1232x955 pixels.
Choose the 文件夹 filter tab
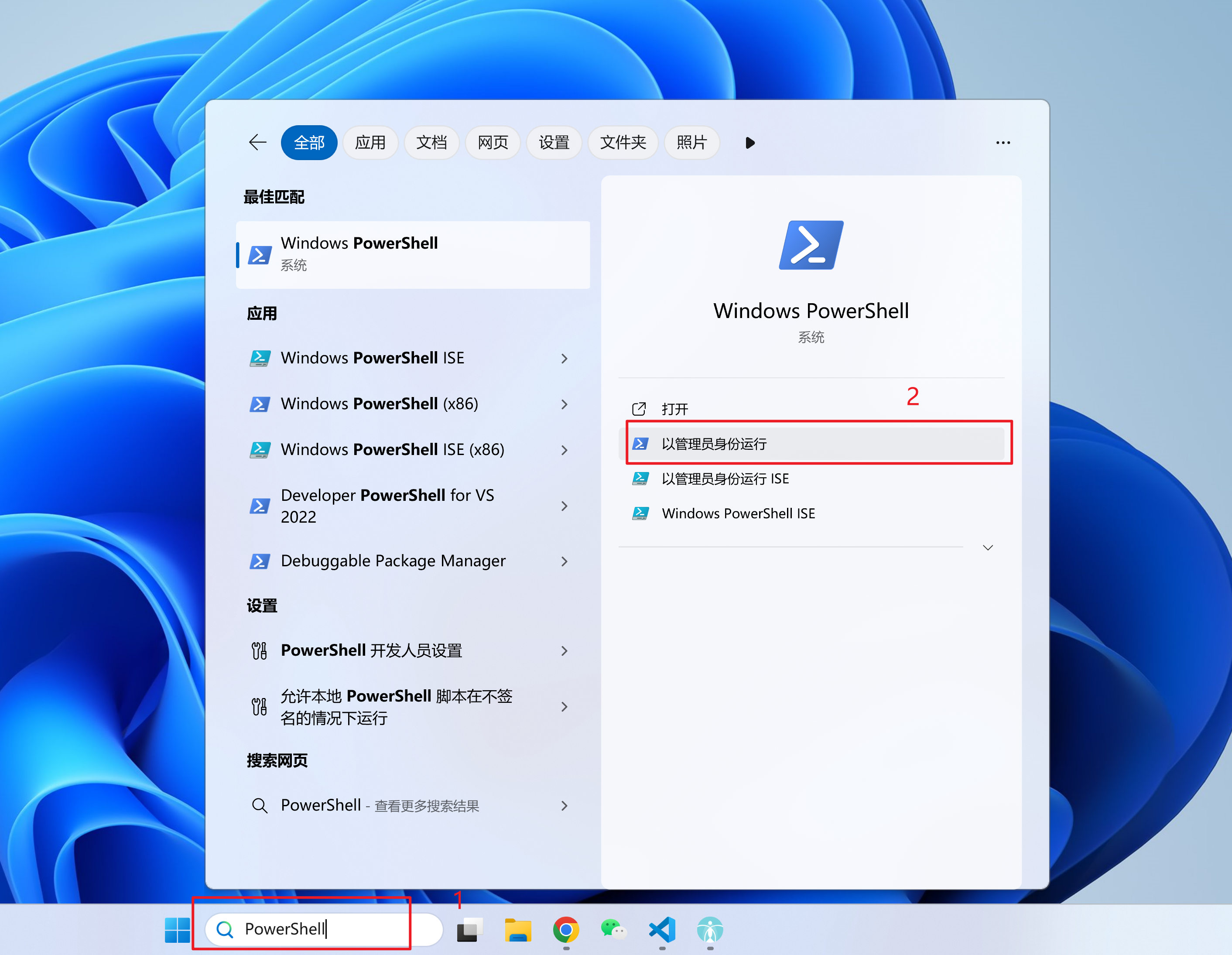[623, 142]
